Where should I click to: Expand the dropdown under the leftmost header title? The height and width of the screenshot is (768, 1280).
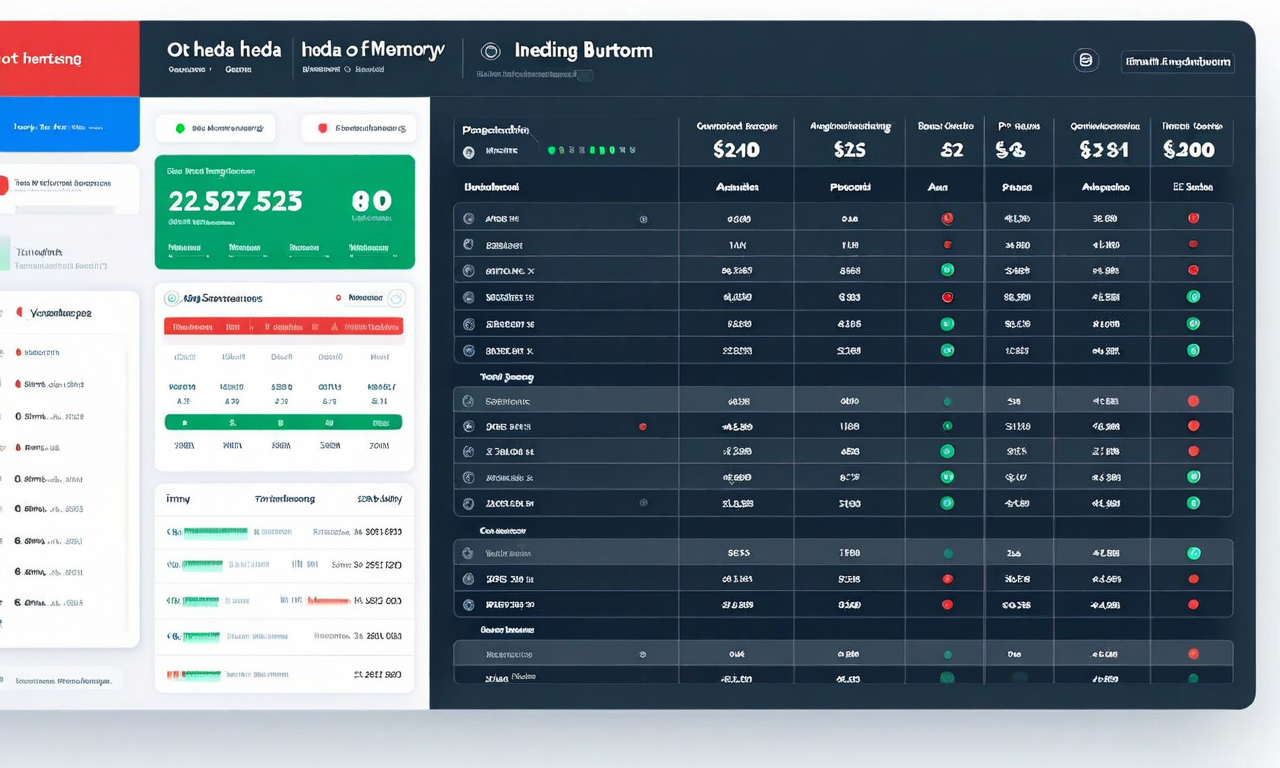186,69
